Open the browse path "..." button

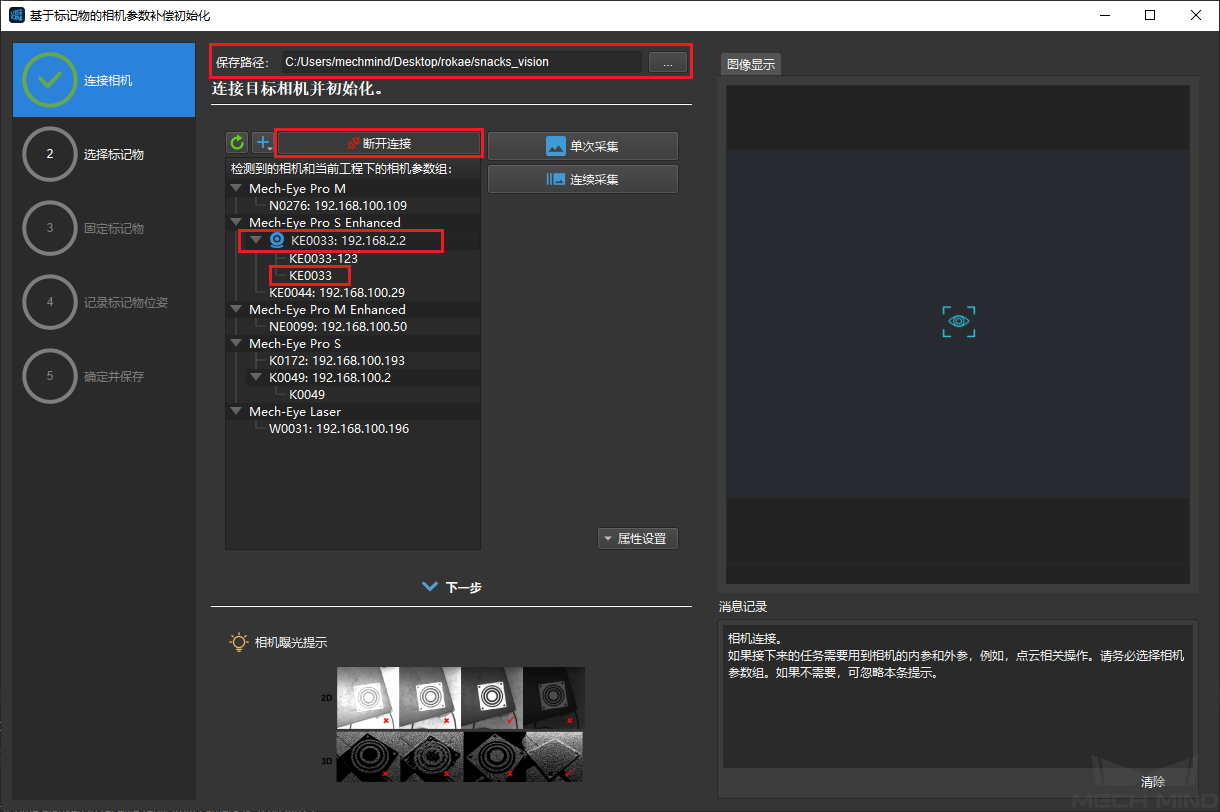[667, 62]
